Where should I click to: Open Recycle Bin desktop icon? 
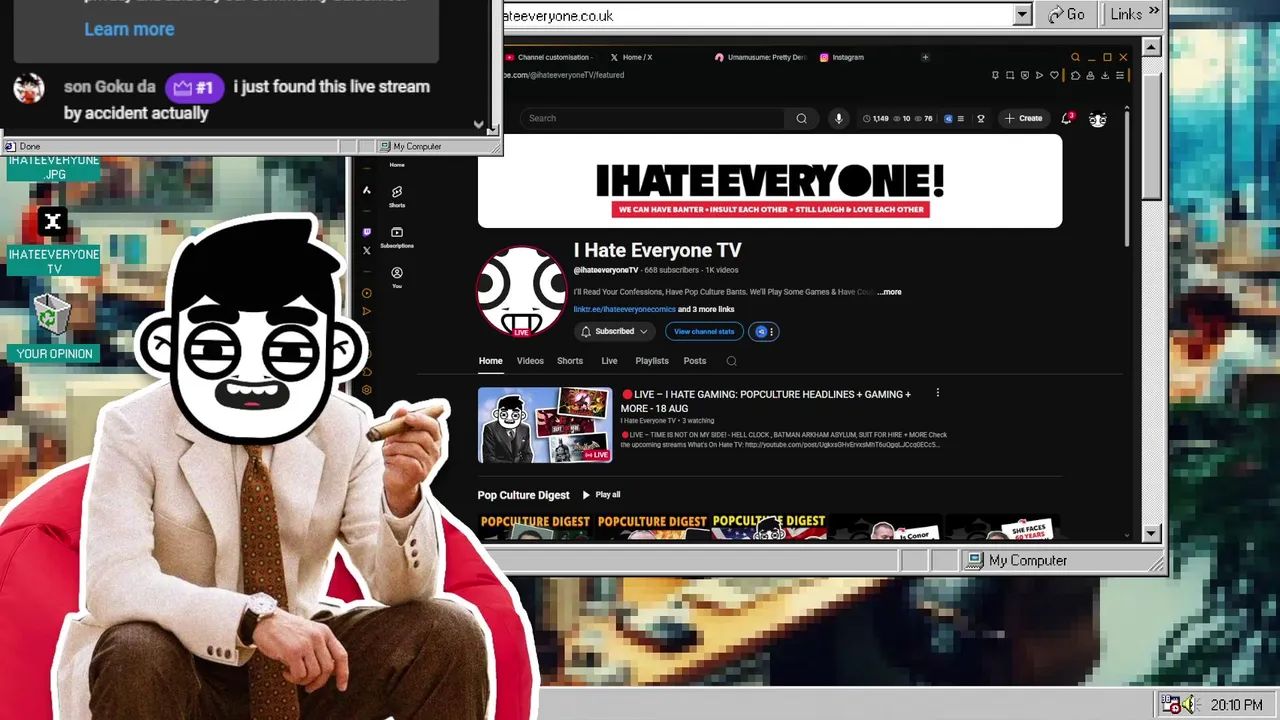53,315
